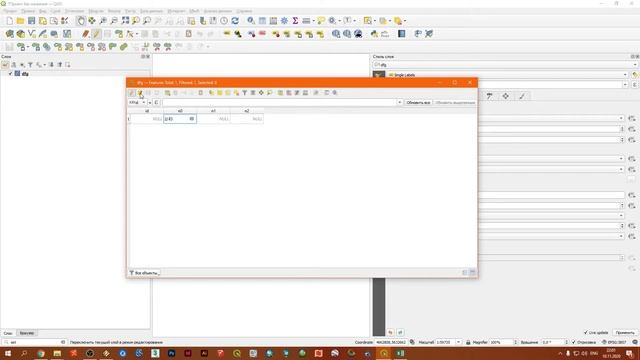
Task: Select the Pan Map hand tool
Action: pos(81,20)
